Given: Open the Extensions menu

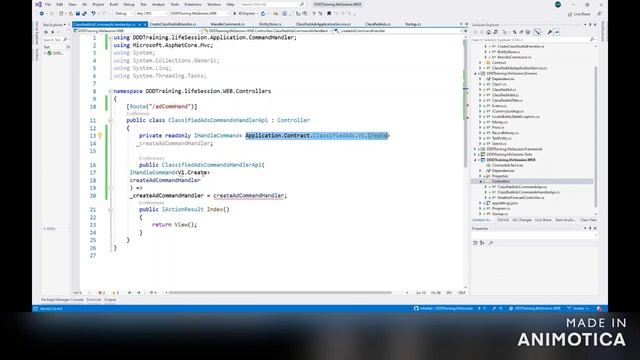Looking at the screenshot, I should (x=193, y=4).
